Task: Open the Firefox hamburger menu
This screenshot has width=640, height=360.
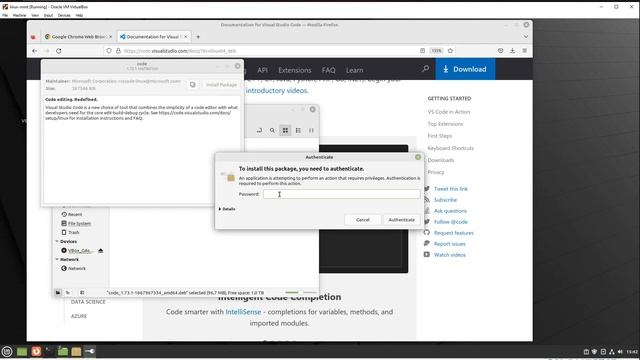Action: [524, 51]
